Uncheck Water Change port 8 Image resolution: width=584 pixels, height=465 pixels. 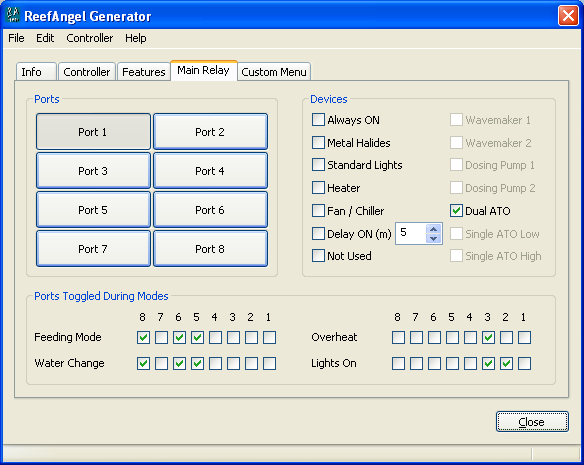pyautogui.click(x=143, y=364)
